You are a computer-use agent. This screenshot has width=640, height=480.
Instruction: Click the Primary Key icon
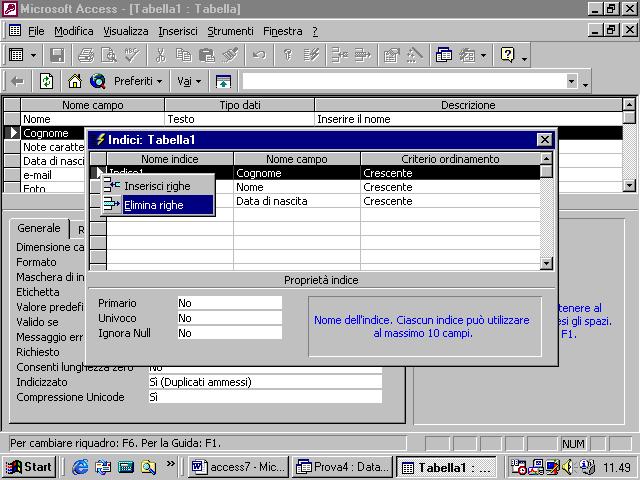[x=288, y=55]
